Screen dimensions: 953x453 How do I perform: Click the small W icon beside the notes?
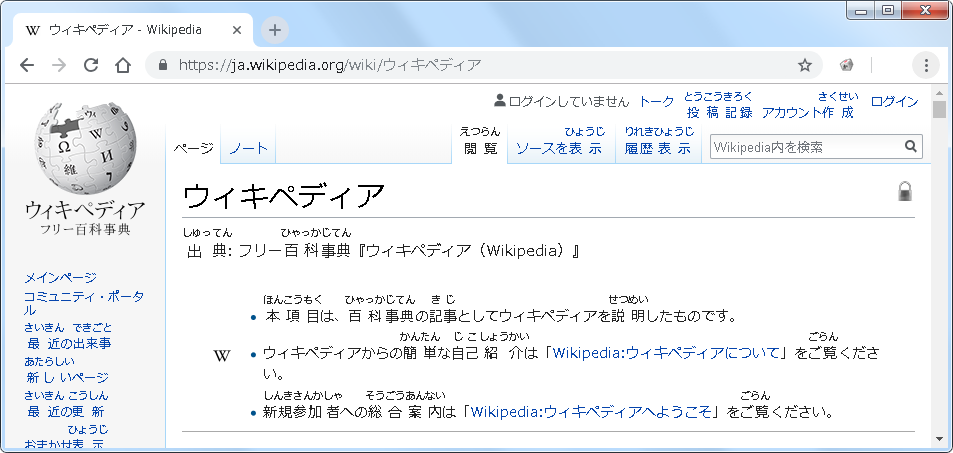(222, 356)
